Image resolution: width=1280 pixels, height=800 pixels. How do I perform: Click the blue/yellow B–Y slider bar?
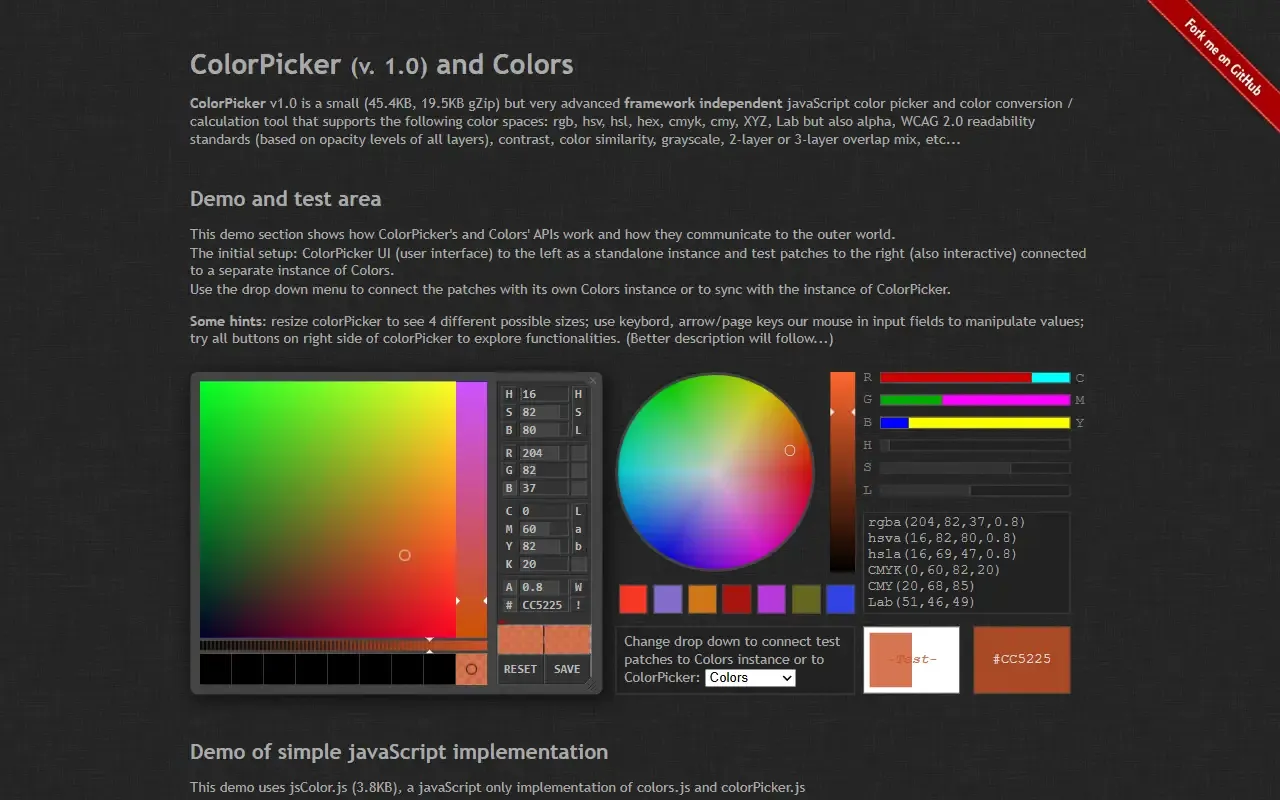coord(975,423)
